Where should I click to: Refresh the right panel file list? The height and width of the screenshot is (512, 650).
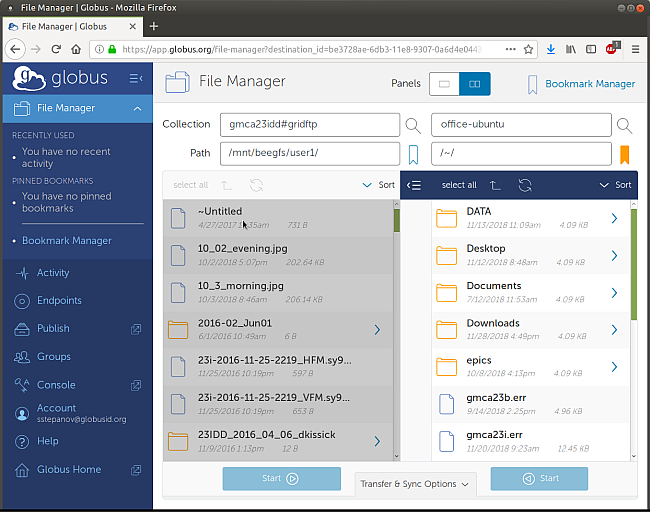(x=525, y=185)
